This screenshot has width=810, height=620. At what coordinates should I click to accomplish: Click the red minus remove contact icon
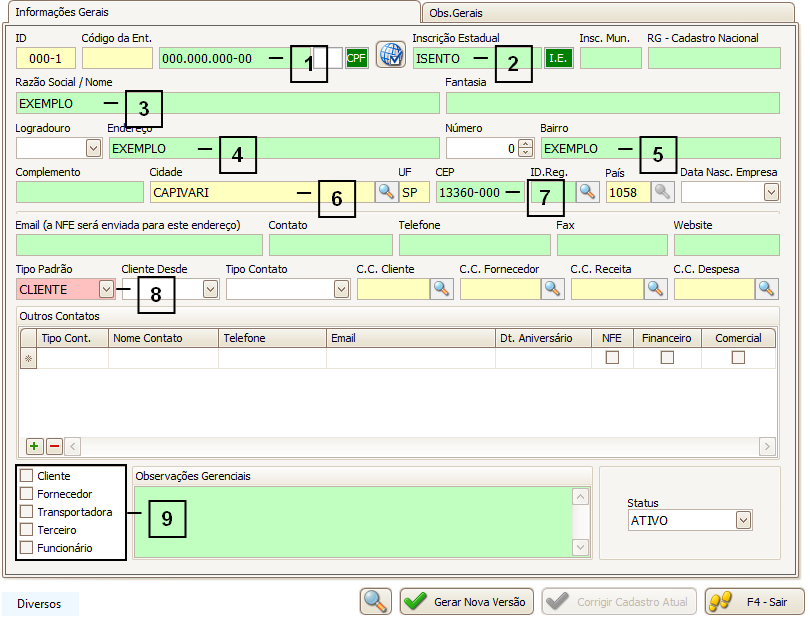coord(54,446)
